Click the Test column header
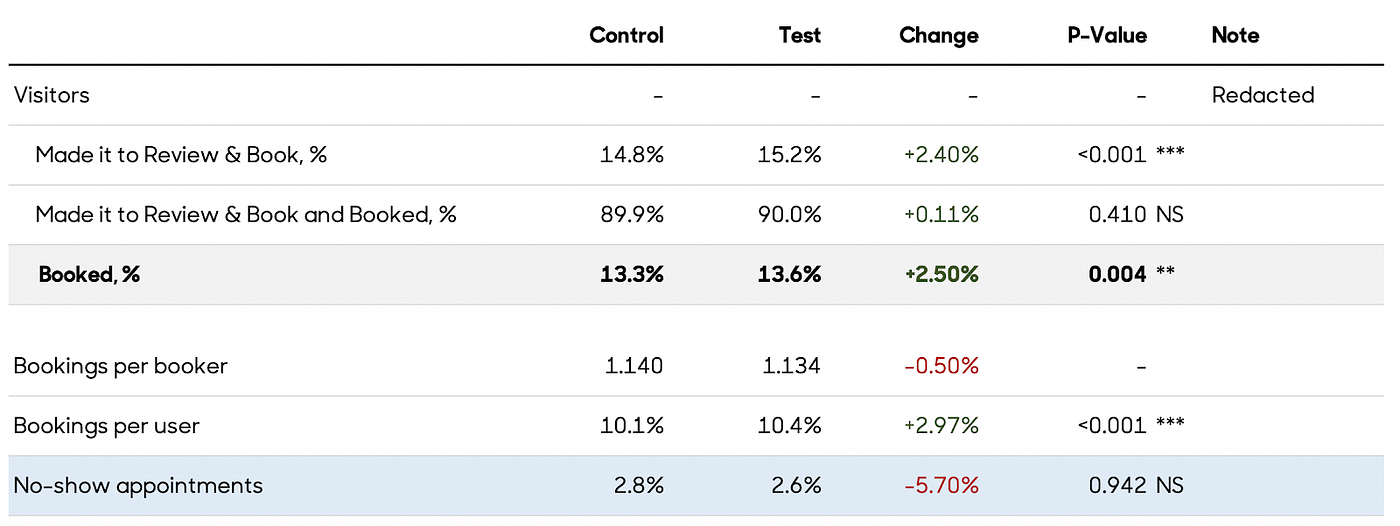The image size is (1400, 526). [799, 36]
